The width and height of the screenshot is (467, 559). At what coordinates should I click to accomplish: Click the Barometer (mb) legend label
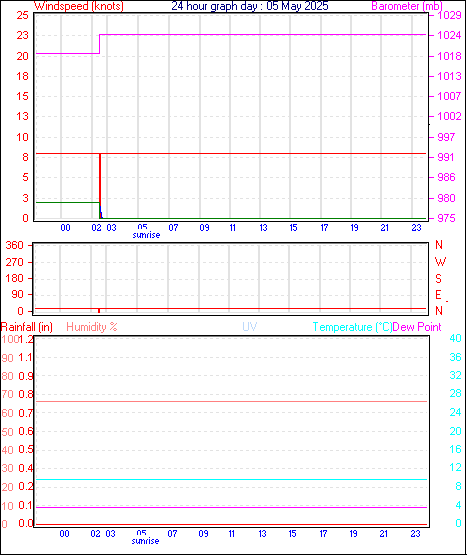407,6
